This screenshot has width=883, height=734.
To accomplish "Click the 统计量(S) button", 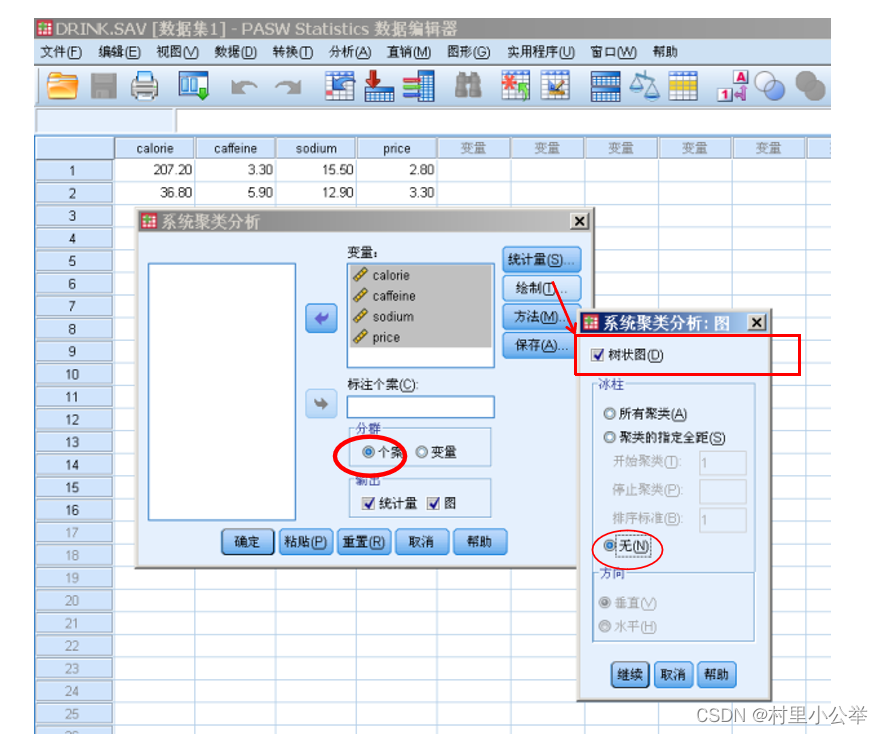I will pos(540,259).
